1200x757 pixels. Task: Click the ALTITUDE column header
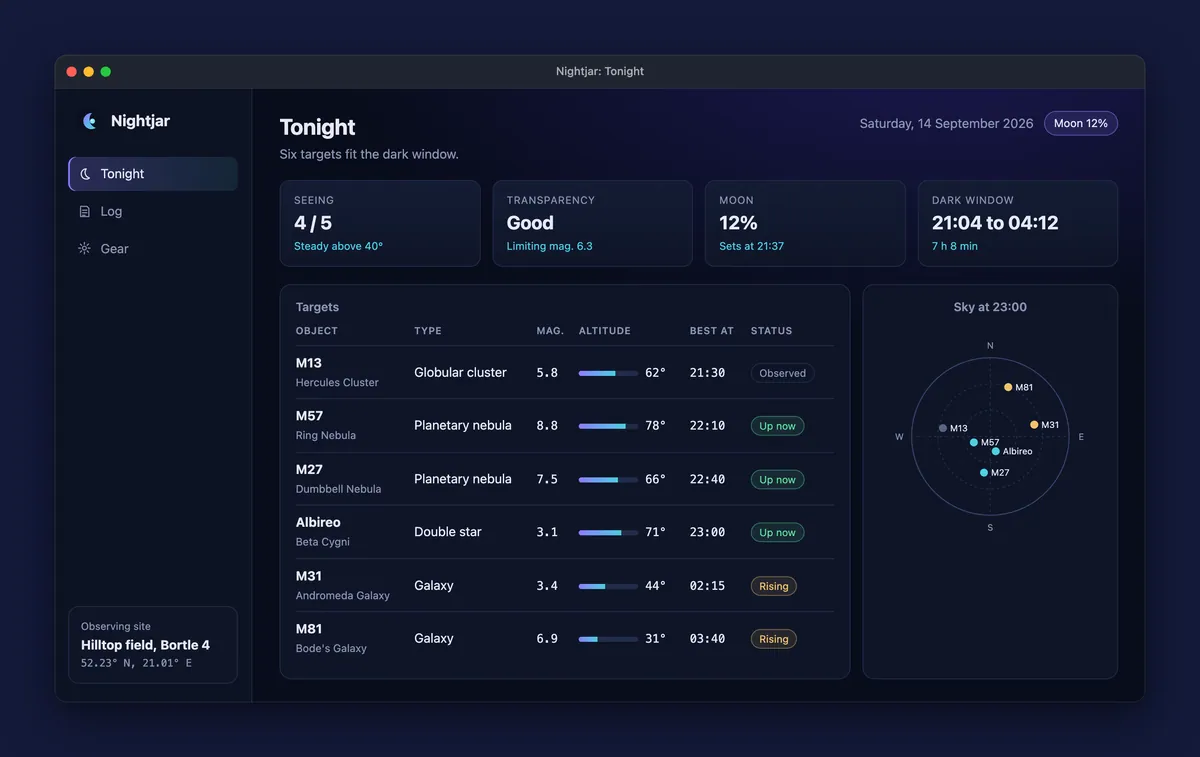pos(605,331)
